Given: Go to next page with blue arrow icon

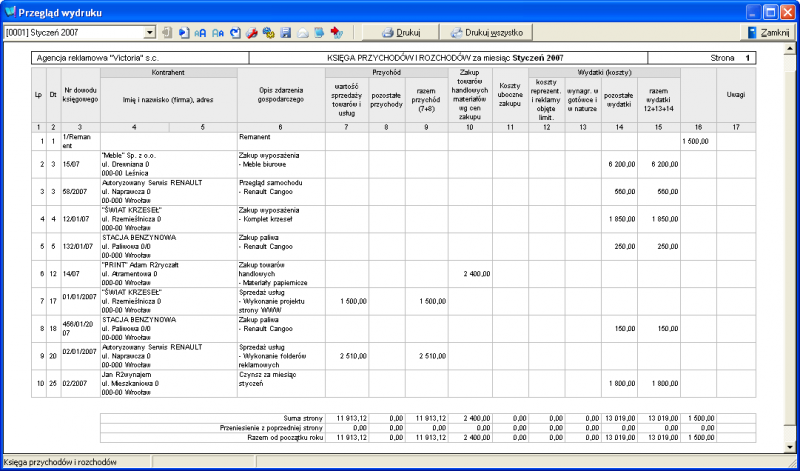Looking at the screenshot, I should click(x=184, y=33).
